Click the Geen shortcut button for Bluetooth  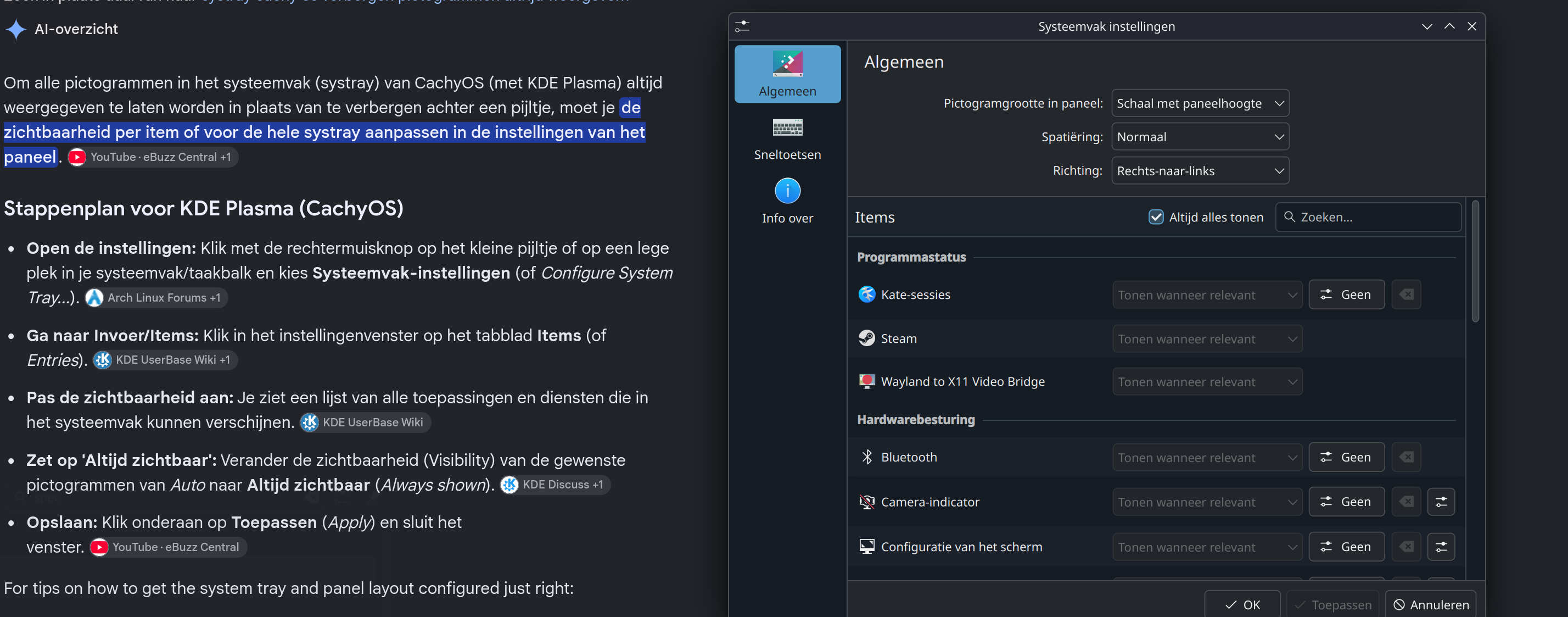1346,457
